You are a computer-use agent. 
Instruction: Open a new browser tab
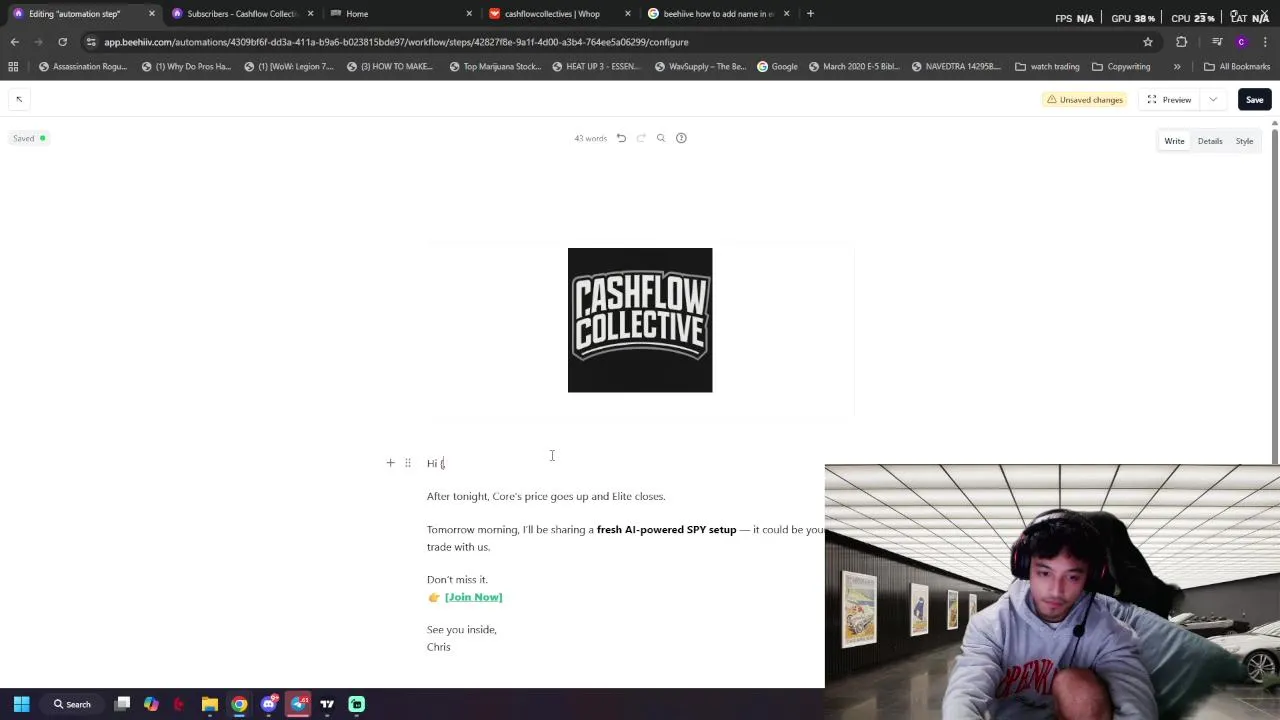810,13
